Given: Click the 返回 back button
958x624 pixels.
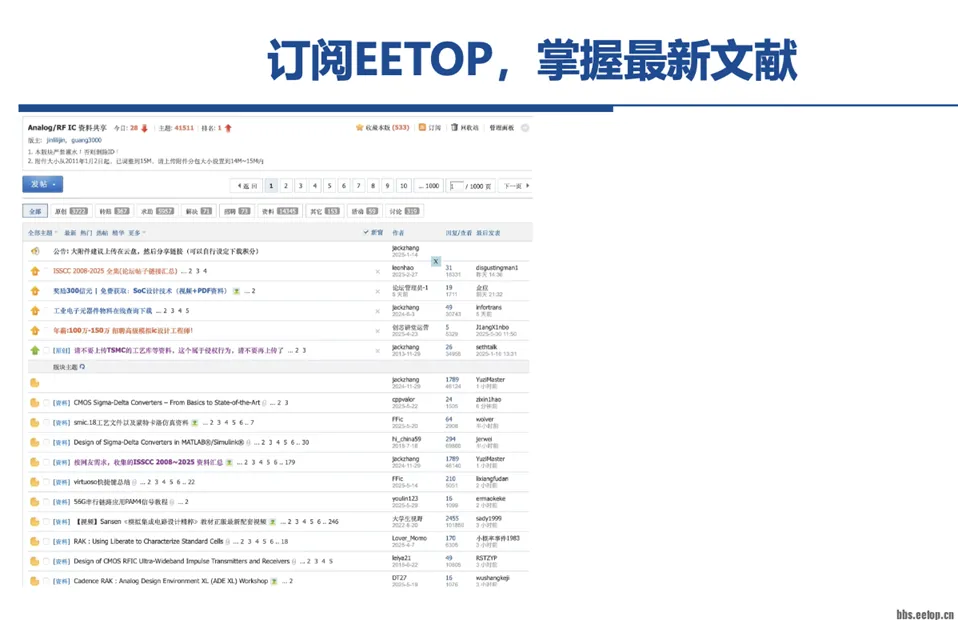Looking at the screenshot, I should [247, 186].
